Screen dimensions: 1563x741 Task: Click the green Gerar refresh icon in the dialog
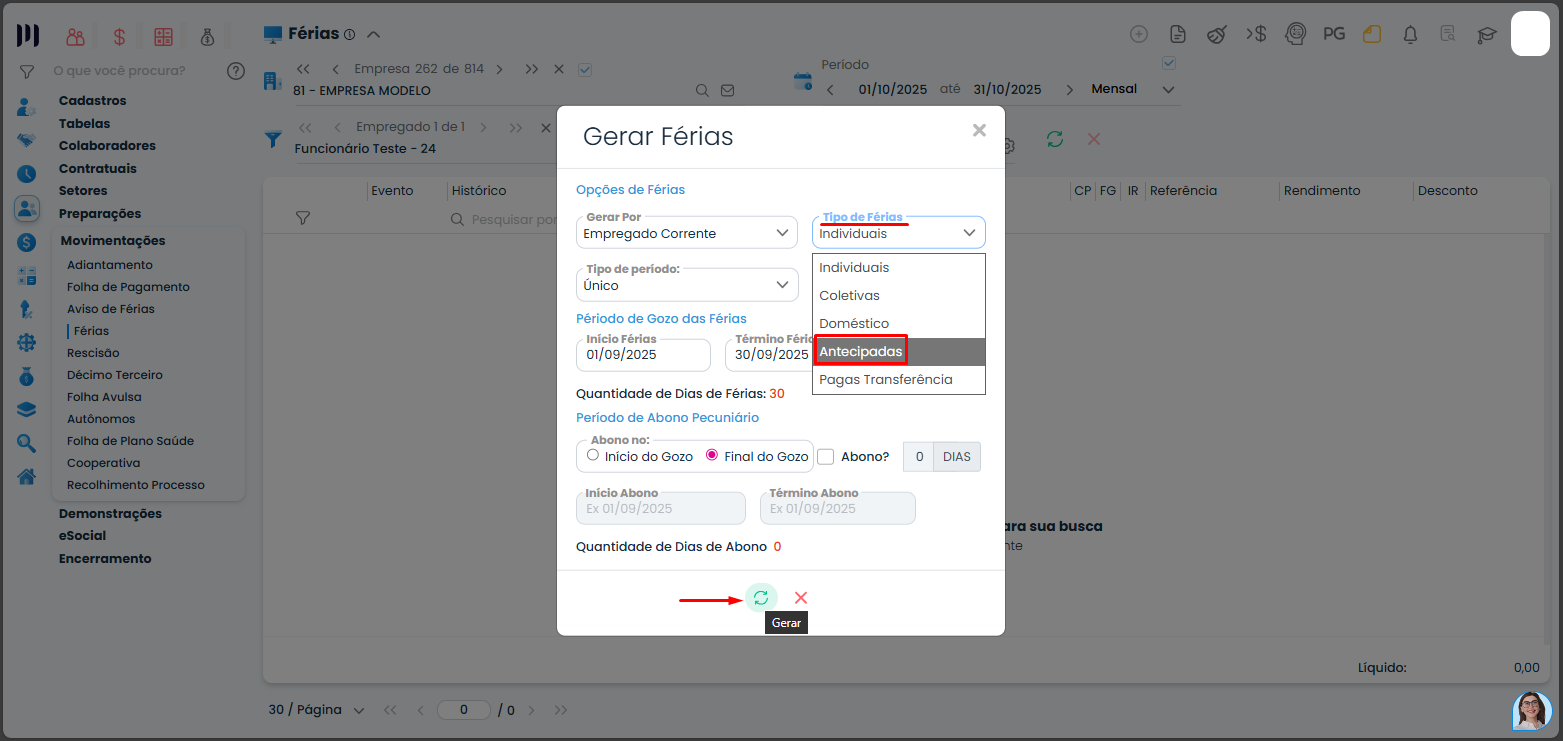pos(761,598)
